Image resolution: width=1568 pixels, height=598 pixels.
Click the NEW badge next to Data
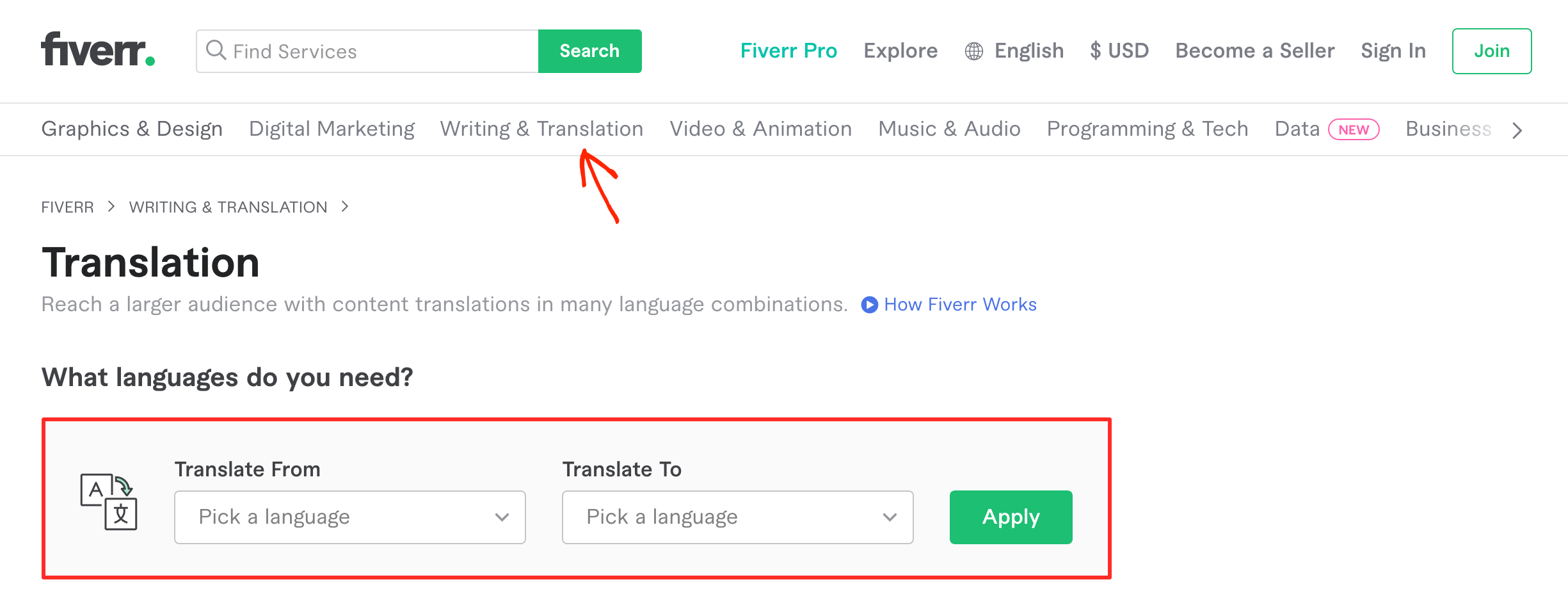1353,129
